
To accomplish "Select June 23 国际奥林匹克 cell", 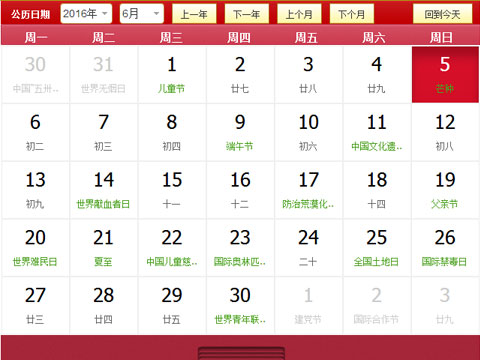I will (240, 248).
